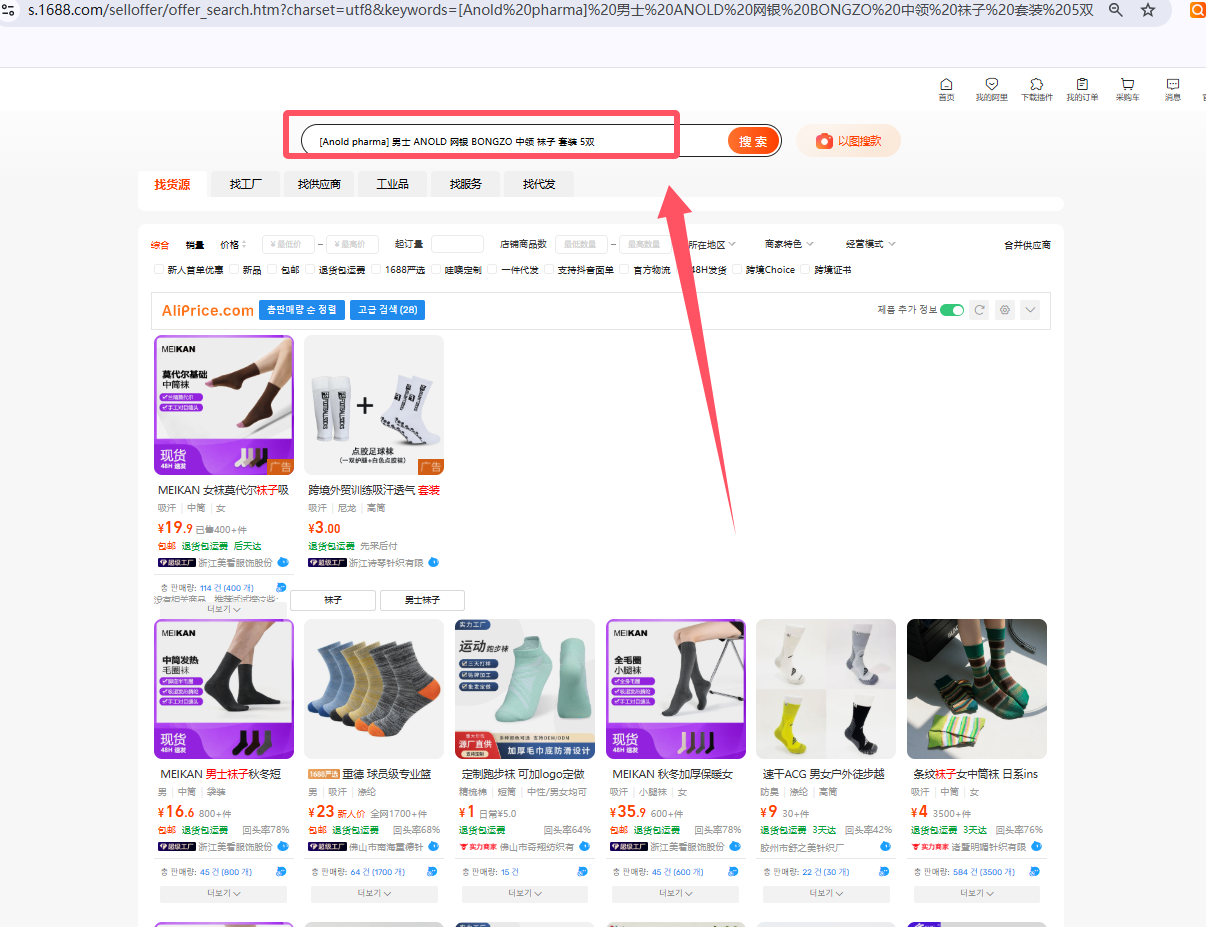Screen dimensions: 1206x927
Task: Open the 工业品 tab
Action: click(393, 184)
